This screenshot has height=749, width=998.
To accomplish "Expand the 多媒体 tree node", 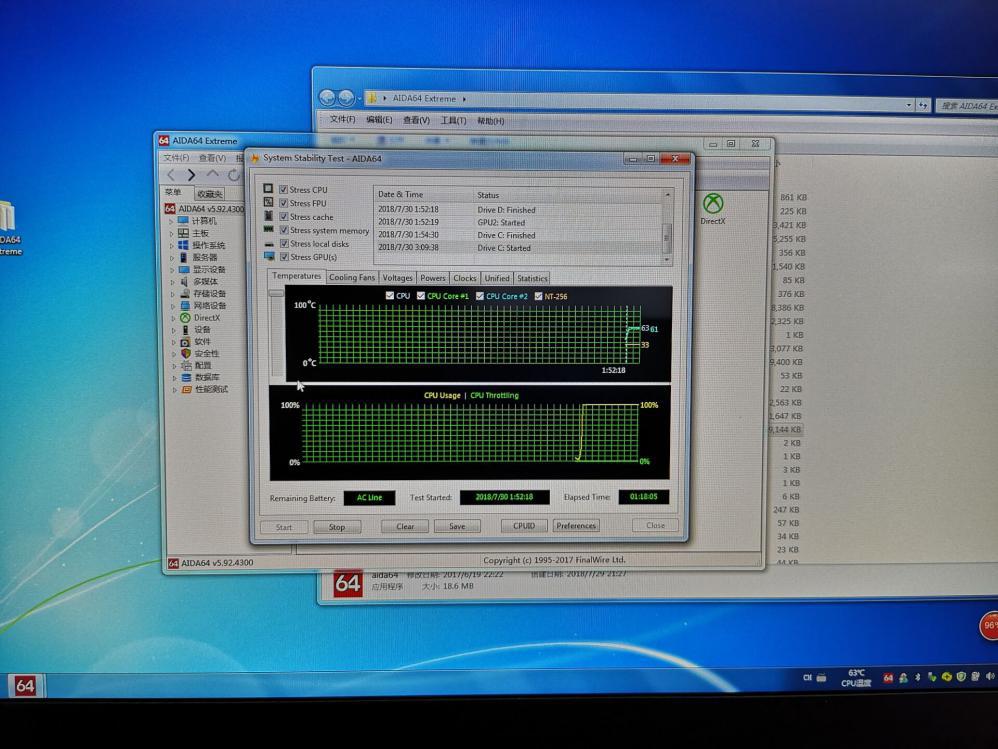I will click(x=172, y=282).
